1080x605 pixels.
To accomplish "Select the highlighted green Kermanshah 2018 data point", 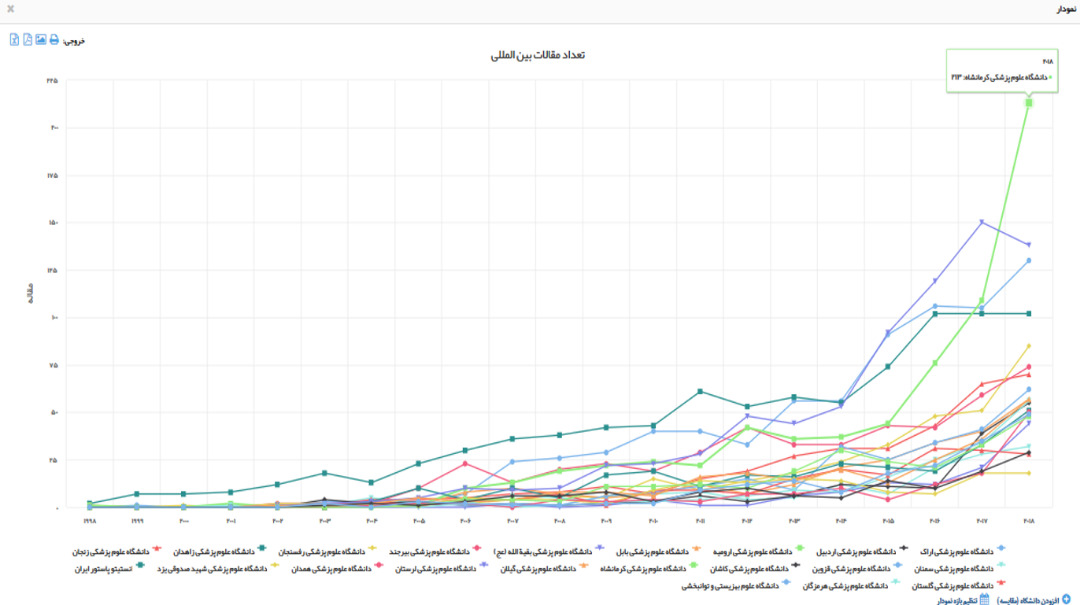I will (x=1029, y=103).
